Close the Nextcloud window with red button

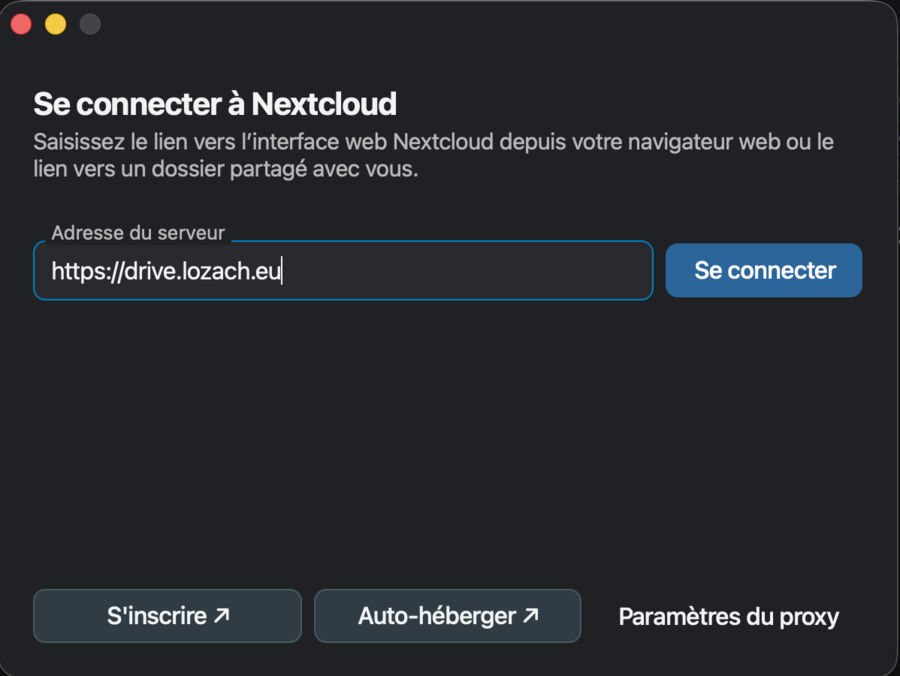coord(21,24)
